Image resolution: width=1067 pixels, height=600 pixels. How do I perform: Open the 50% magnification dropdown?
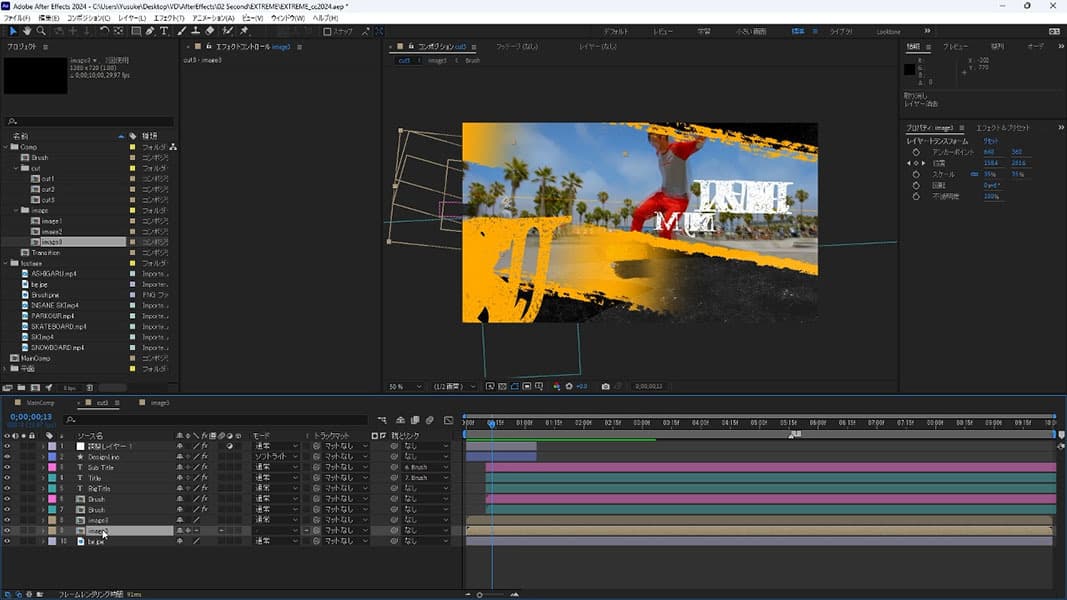(x=401, y=386)
